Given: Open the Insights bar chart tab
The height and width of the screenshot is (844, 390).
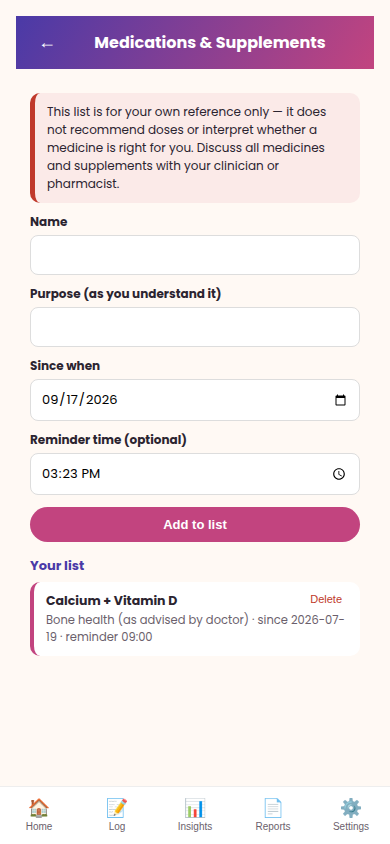Looking at the screenshot, I should (195, 807).
